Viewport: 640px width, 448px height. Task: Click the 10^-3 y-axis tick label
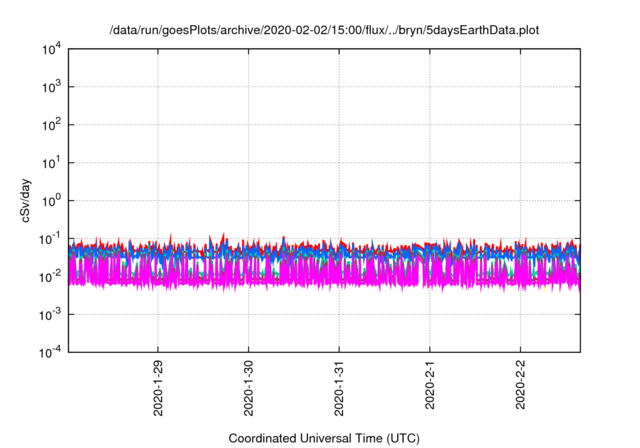(51, 315)
